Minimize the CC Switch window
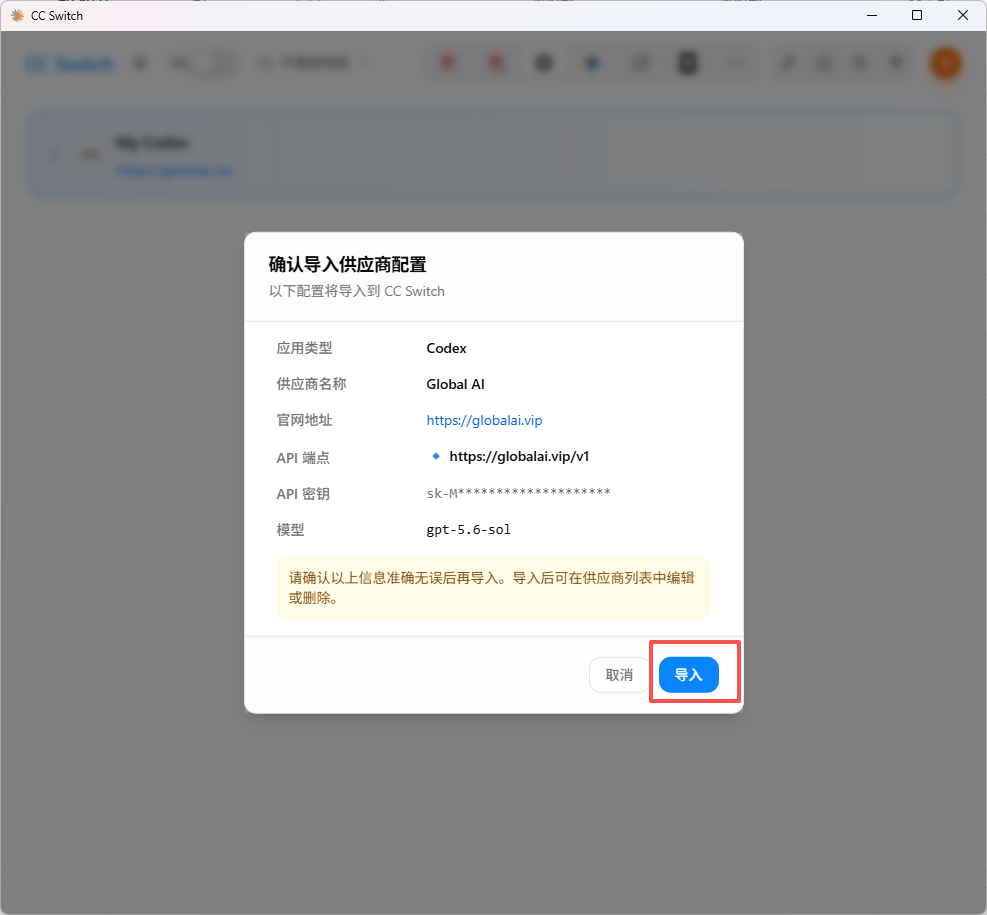 coord(872,16)
